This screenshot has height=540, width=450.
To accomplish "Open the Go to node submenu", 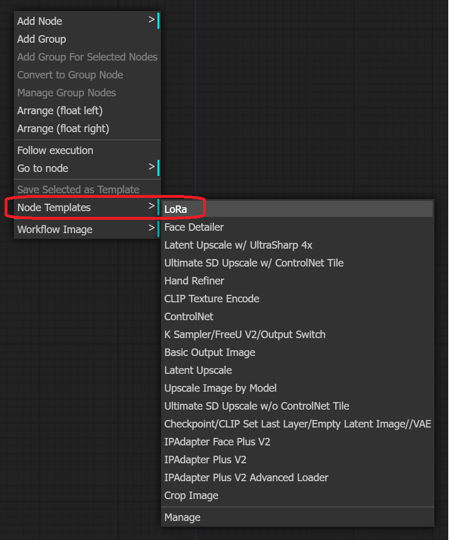I will [87, 168].
